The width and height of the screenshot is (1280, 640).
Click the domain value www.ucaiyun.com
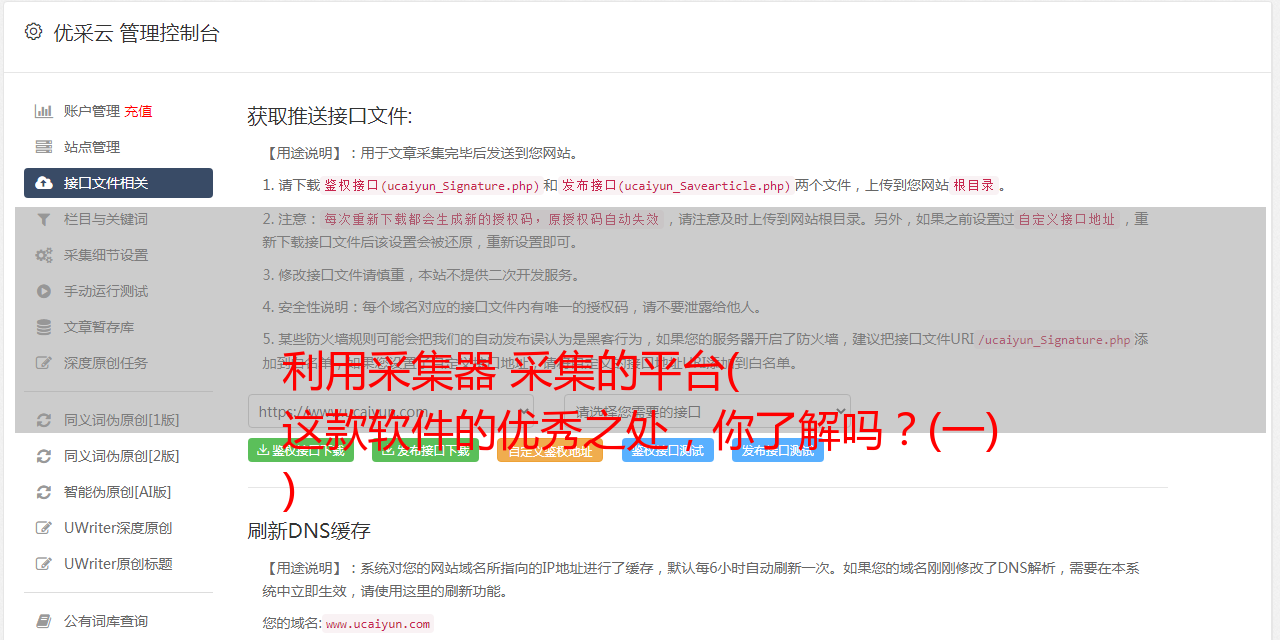tap(378, 623)
